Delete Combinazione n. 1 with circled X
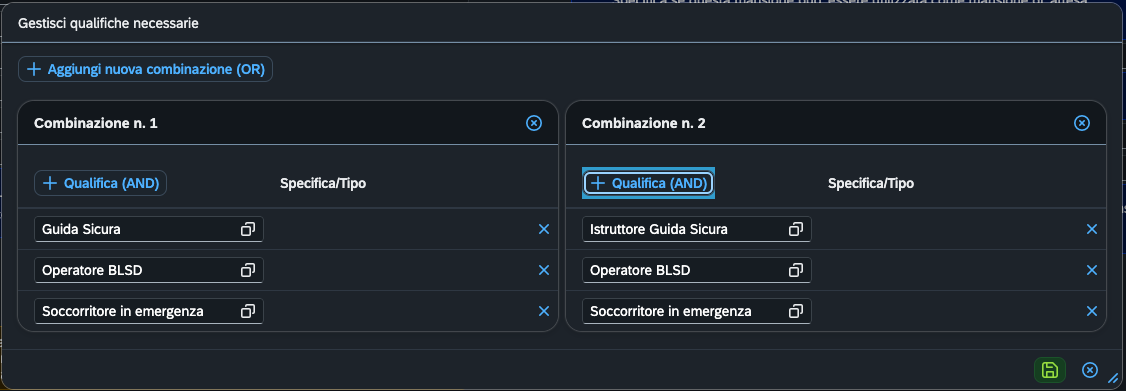 tap(534, 124)
